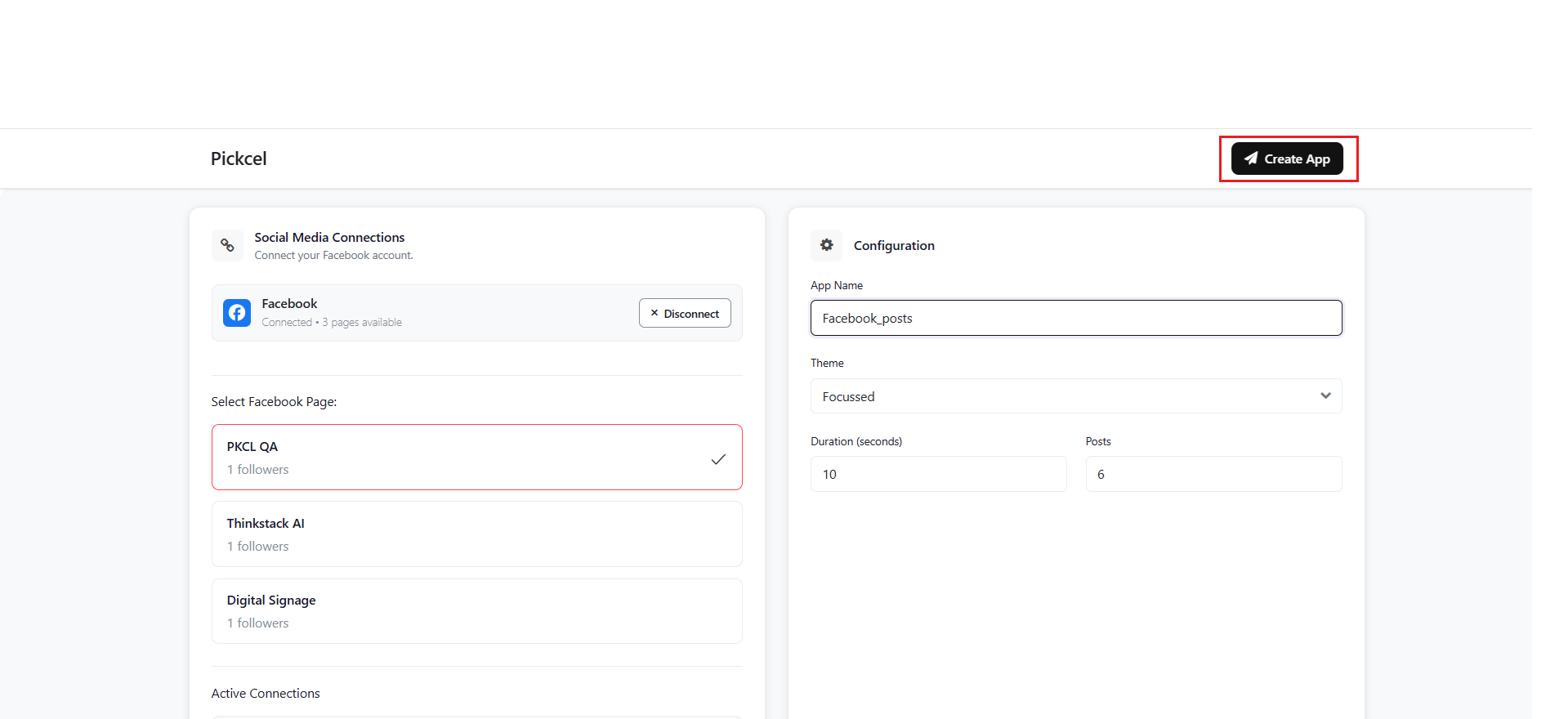1568x719 pixels.
Task: Click into the Duration (seconds) field
Action: [x=938, y=475]
